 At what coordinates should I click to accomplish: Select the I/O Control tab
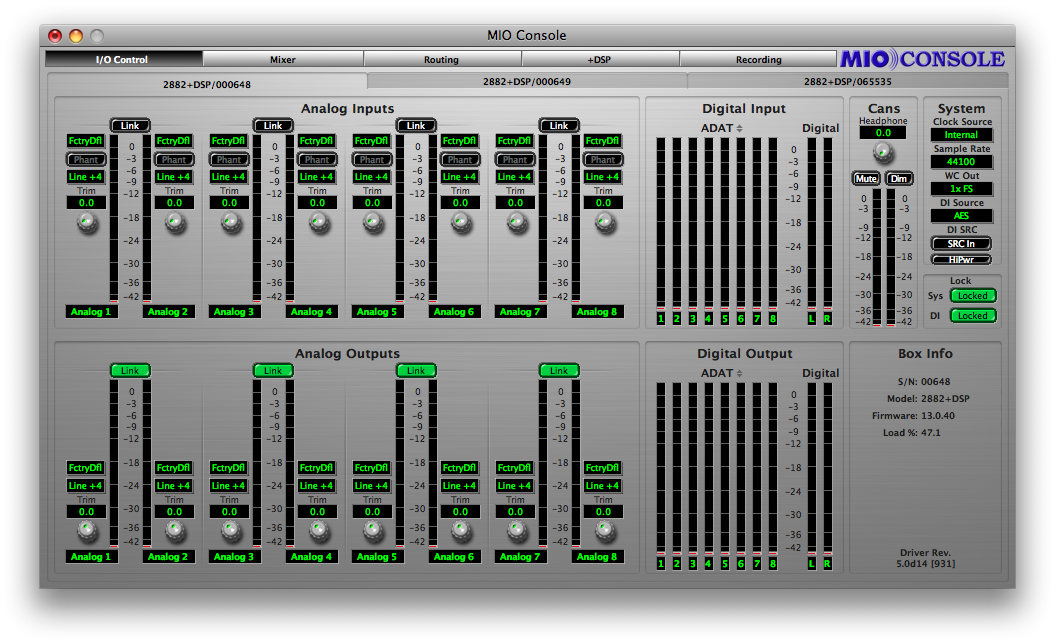tap(123, 59)
